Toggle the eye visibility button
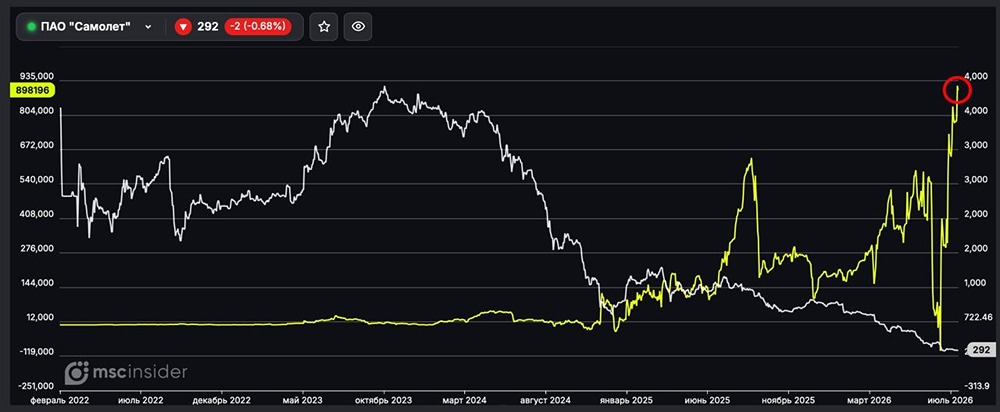The image size is (1000, 412). (x=358, y=26)
